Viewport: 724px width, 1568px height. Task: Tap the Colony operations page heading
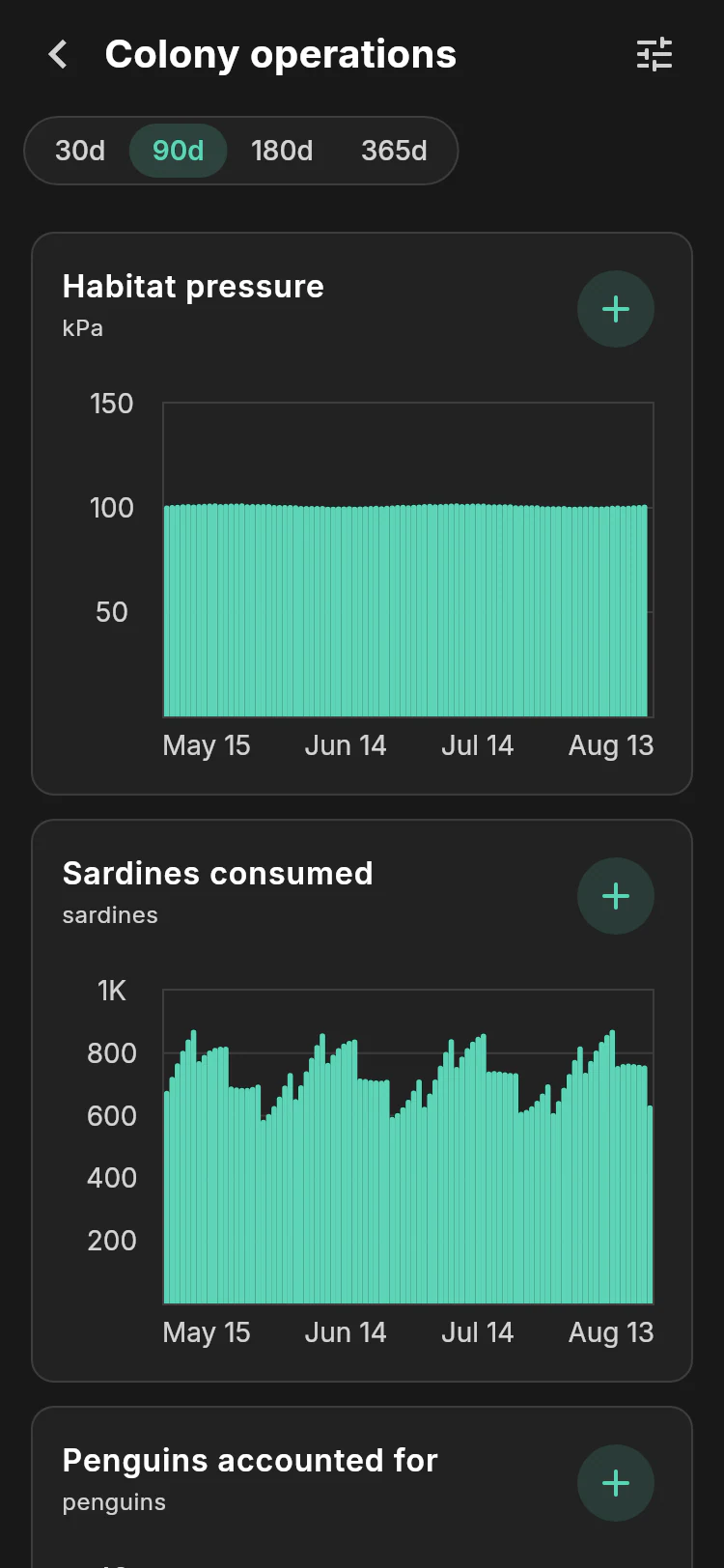point(281,55)
